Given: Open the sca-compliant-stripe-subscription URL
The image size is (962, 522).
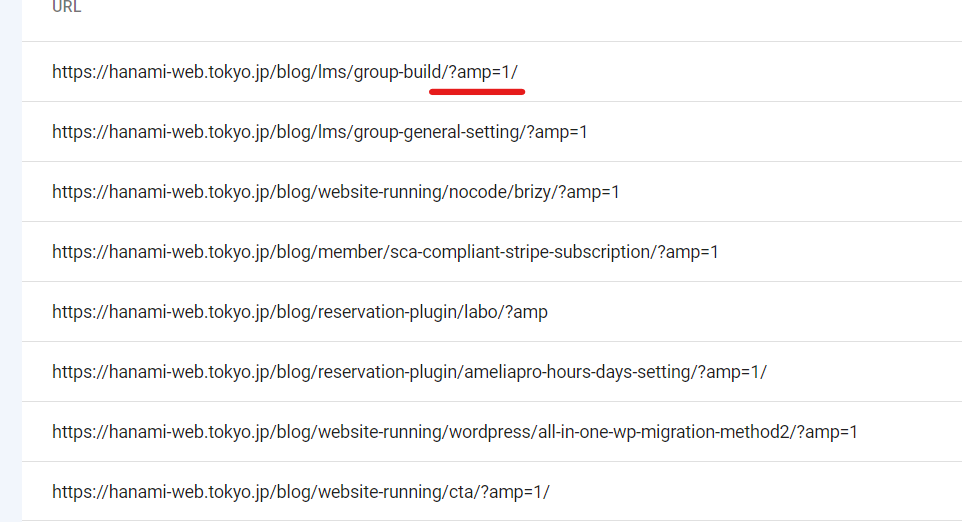Looking at the screenshot, I should (385, 252).
